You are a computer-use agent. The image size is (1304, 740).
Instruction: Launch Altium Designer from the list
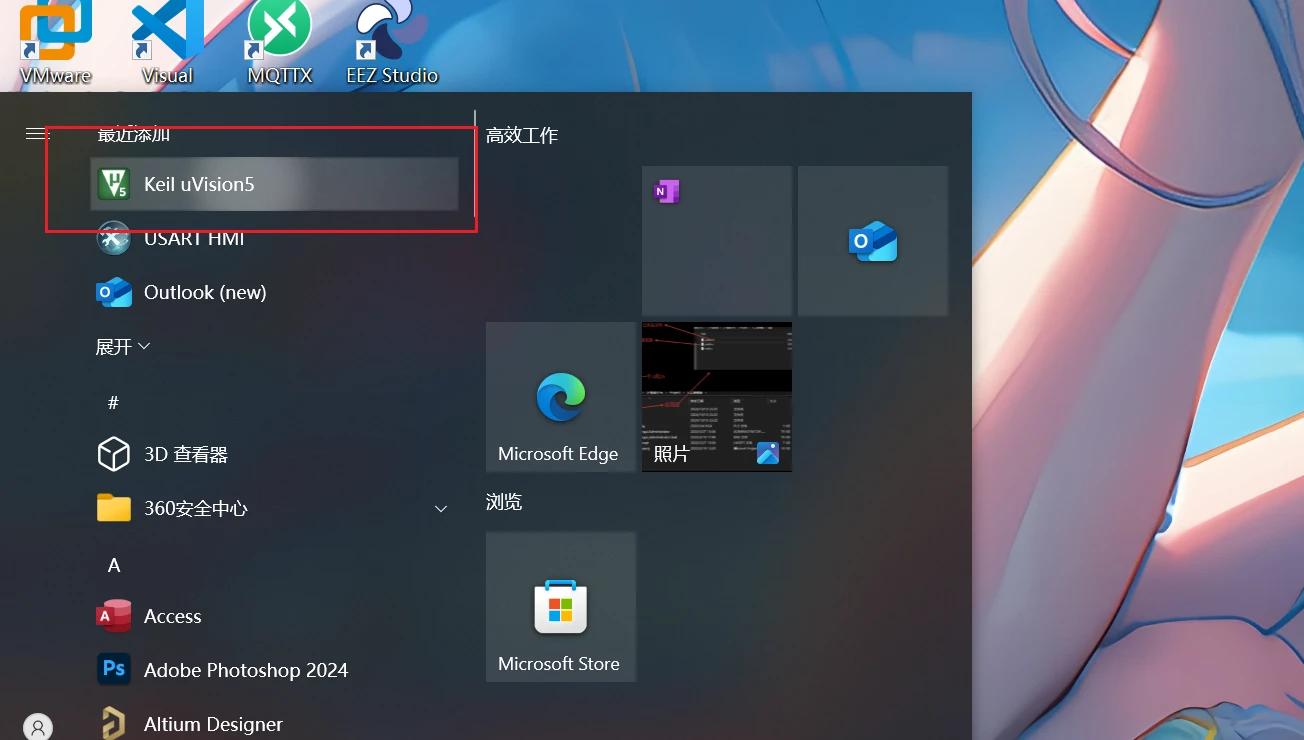(212, 723)
